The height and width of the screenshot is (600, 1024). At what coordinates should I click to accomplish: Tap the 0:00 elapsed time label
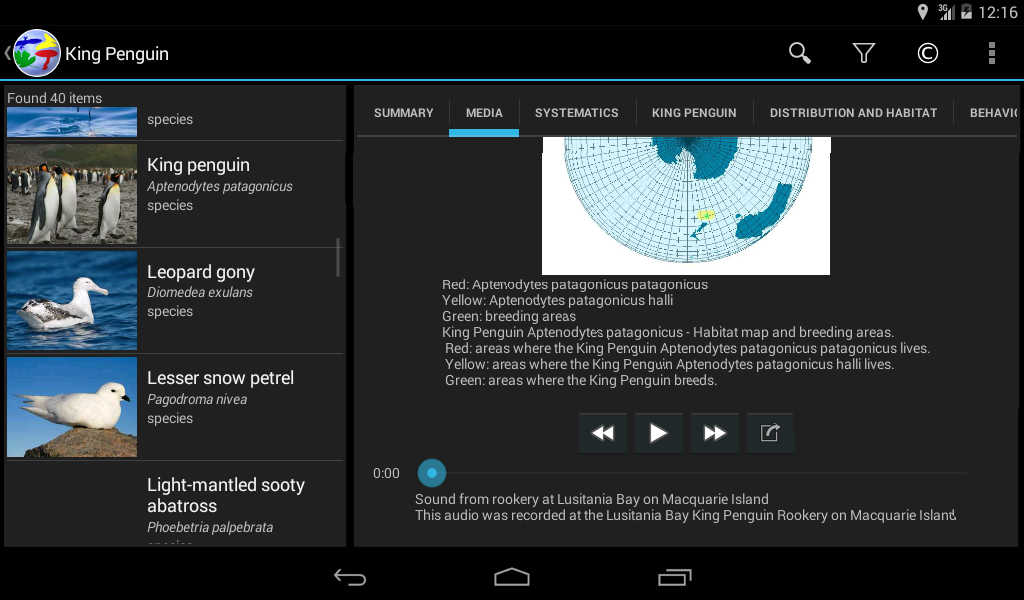coord(386,473)
